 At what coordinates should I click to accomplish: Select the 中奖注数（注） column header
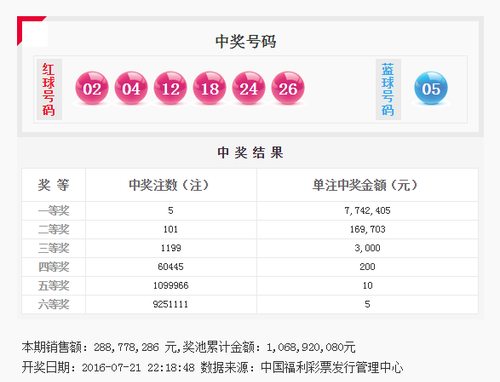pos(169,185)
